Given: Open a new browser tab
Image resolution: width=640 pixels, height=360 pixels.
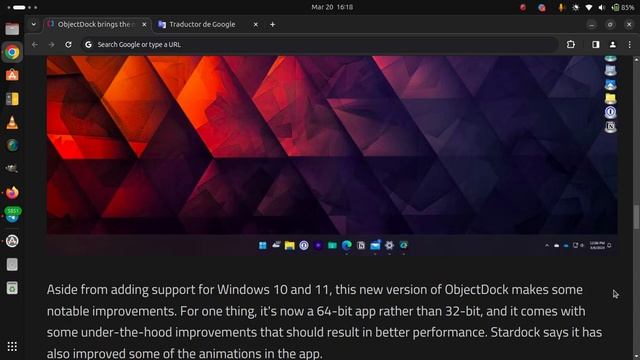Looking at the screenshot, I should [x=272, y=24].
